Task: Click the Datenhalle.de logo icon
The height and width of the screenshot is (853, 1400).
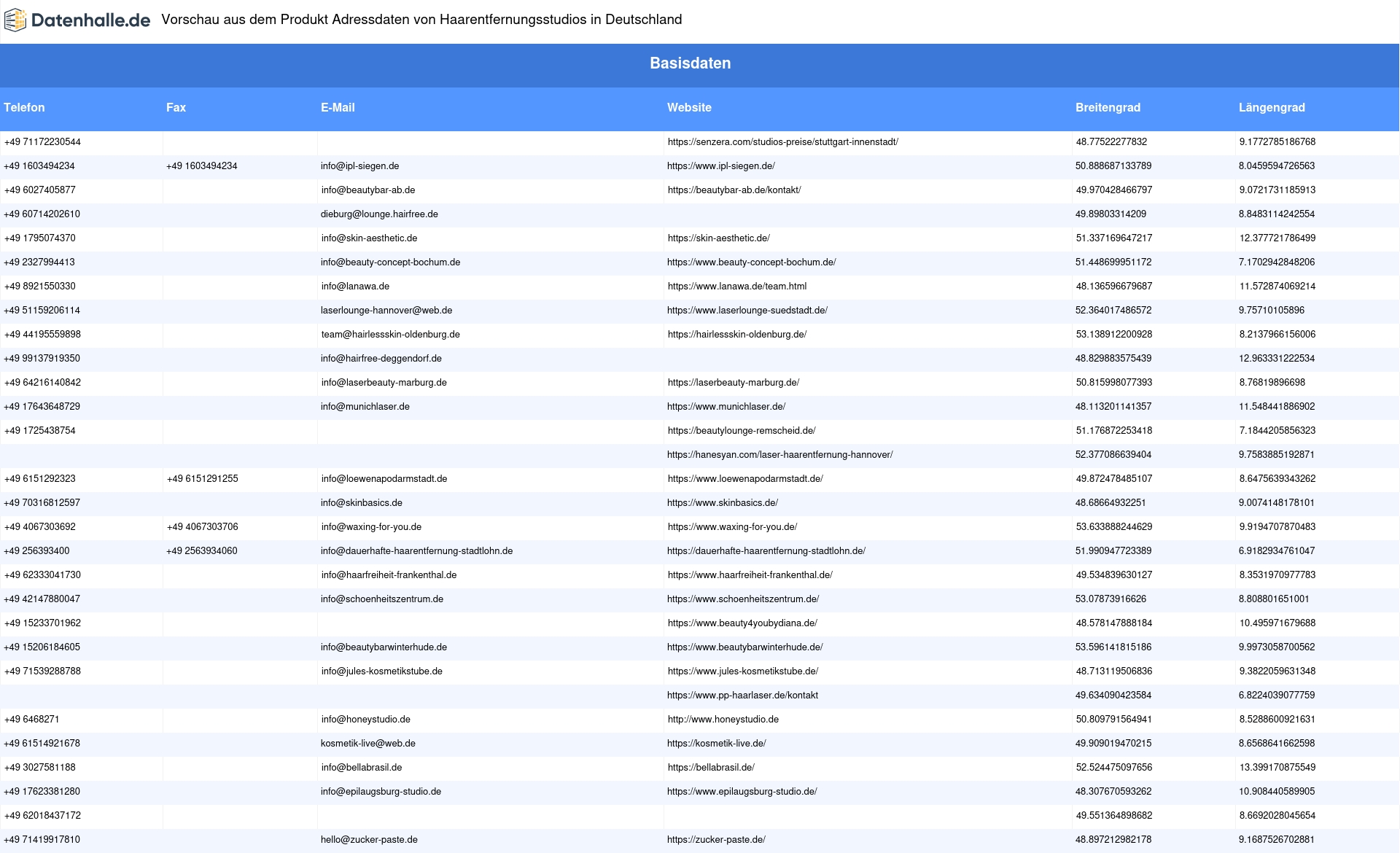Action: click(x=15, y=20)
